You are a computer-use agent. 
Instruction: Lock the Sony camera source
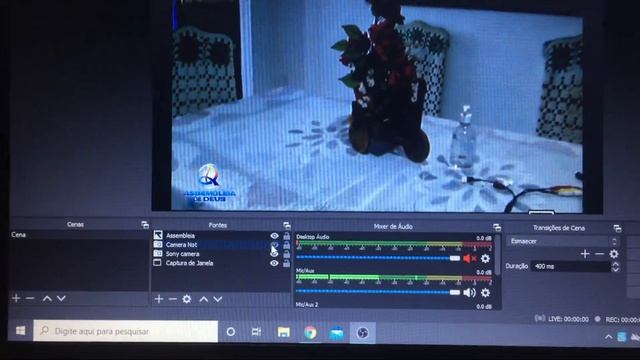pyautogui.click(x=287, y=254)
